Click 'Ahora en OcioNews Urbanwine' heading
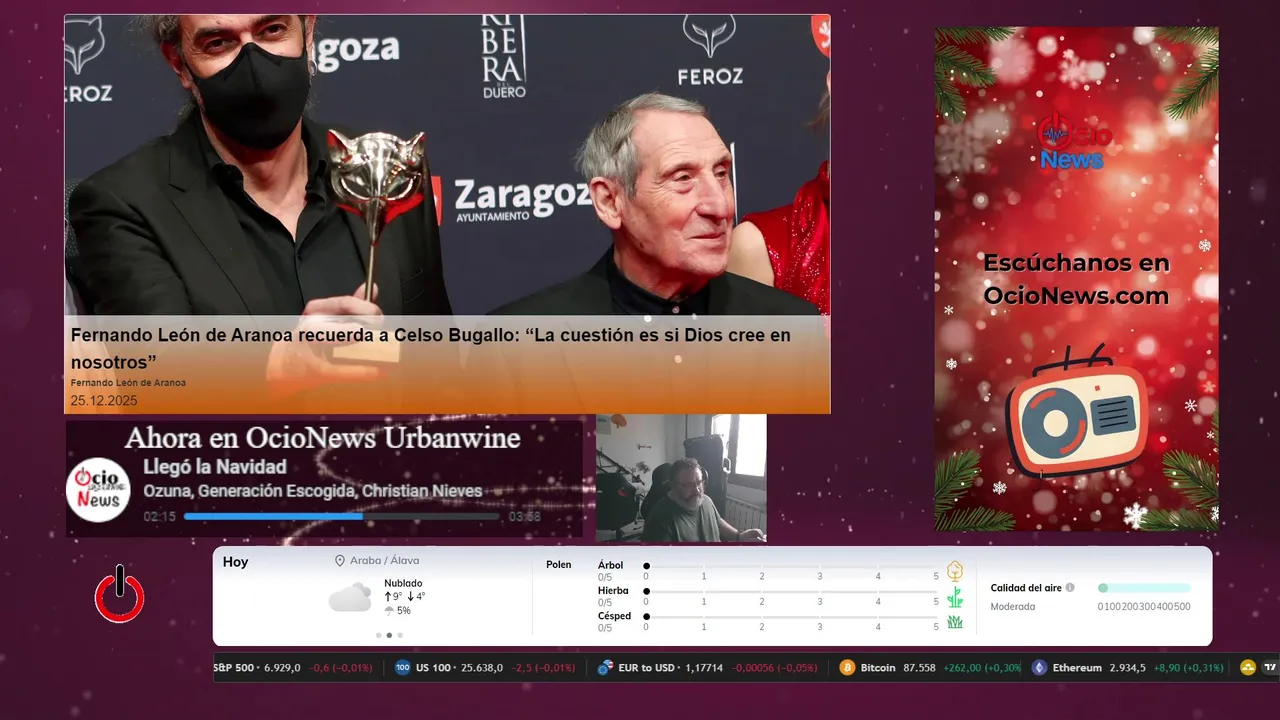 tap(323, 438)
